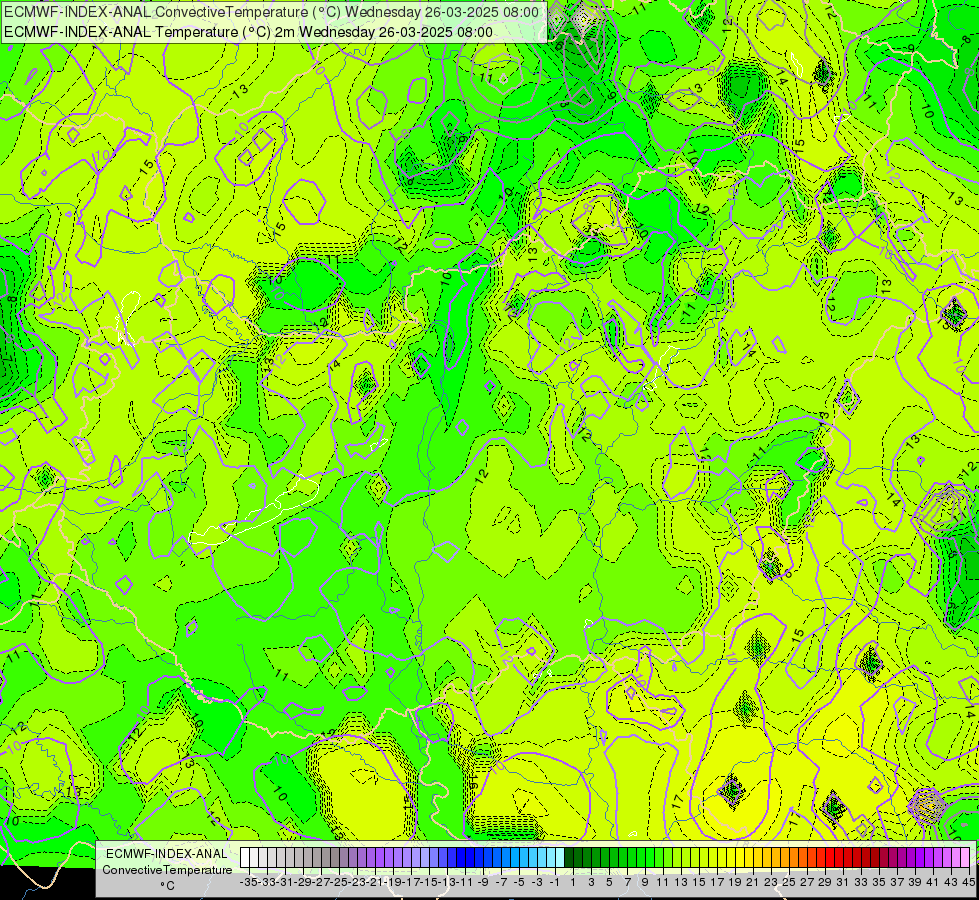
Task: Pick the yellow swatch above legend value 19
Action: 731,858
